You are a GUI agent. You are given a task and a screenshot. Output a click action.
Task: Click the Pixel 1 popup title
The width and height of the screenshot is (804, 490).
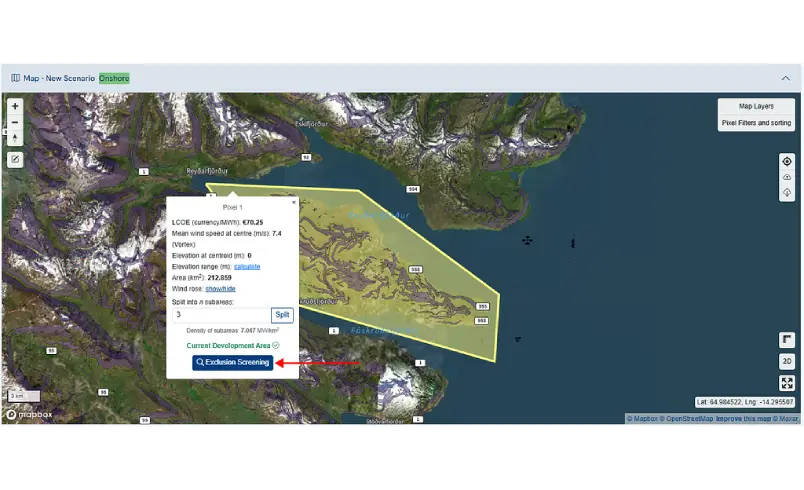(x=232, y=208)
